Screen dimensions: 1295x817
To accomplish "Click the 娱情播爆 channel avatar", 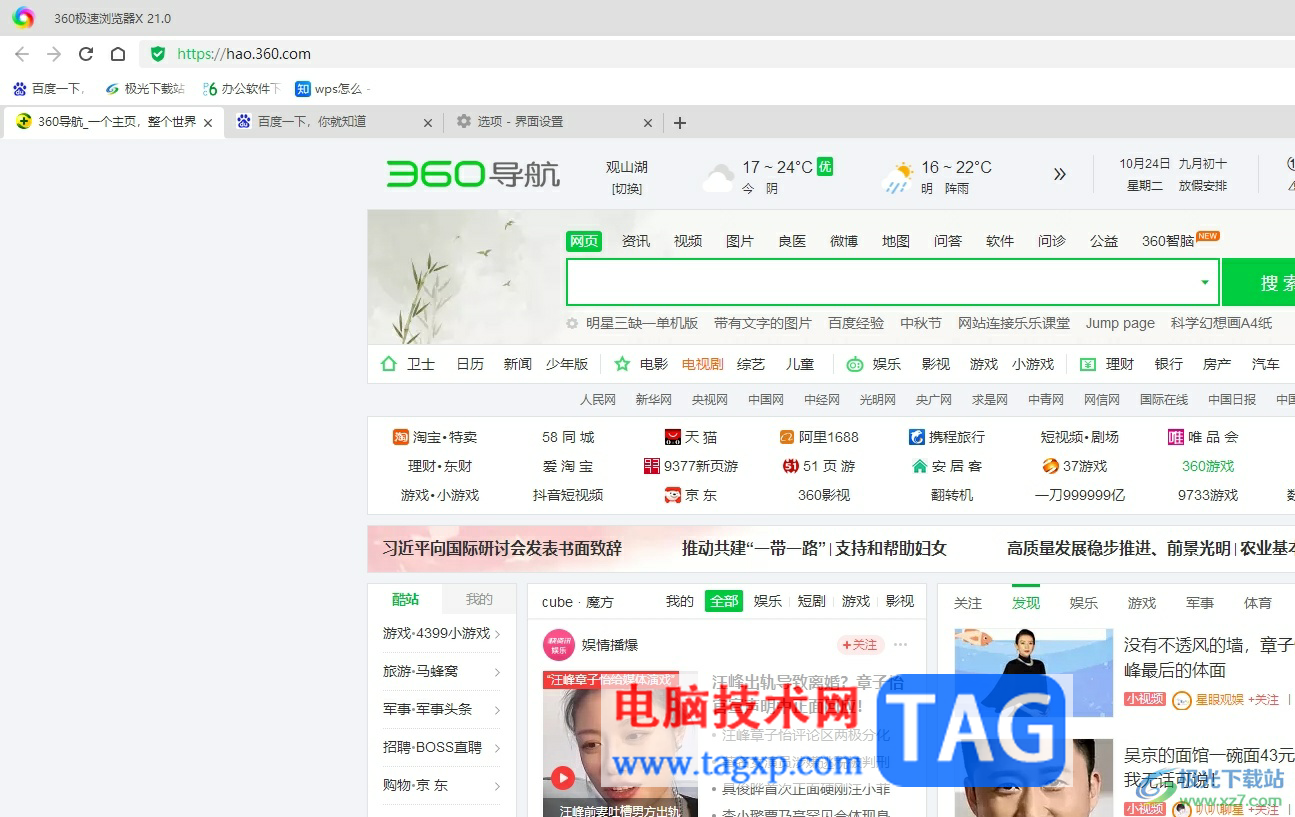I will 559,645.
